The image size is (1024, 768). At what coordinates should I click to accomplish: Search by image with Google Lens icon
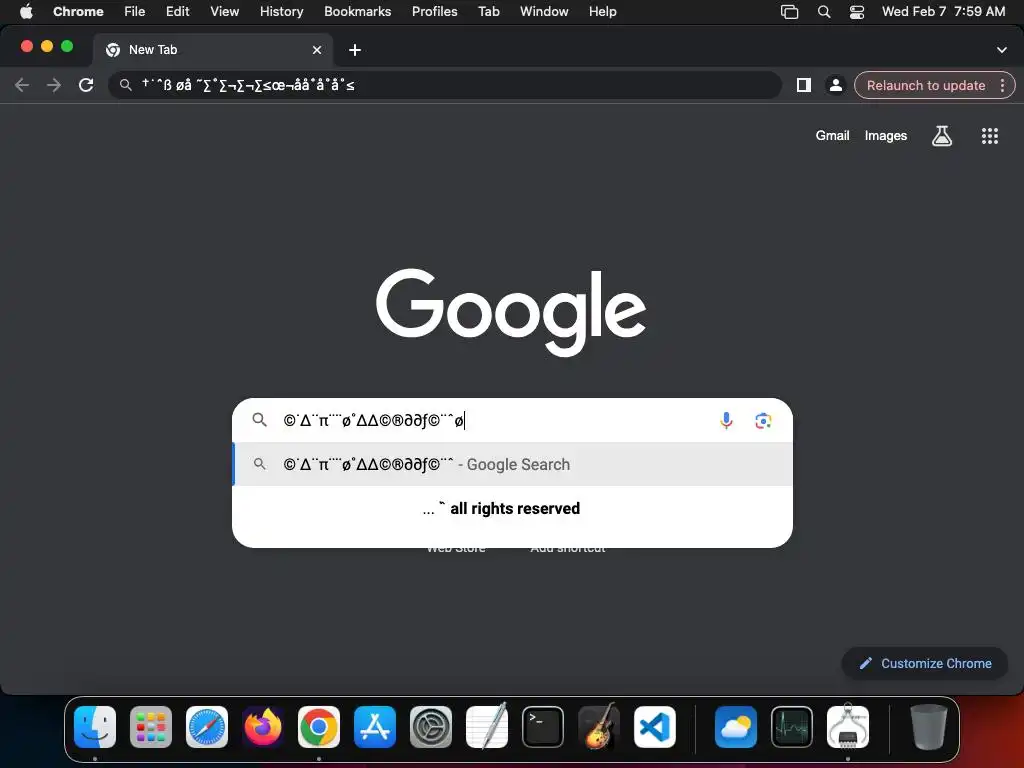763,421
